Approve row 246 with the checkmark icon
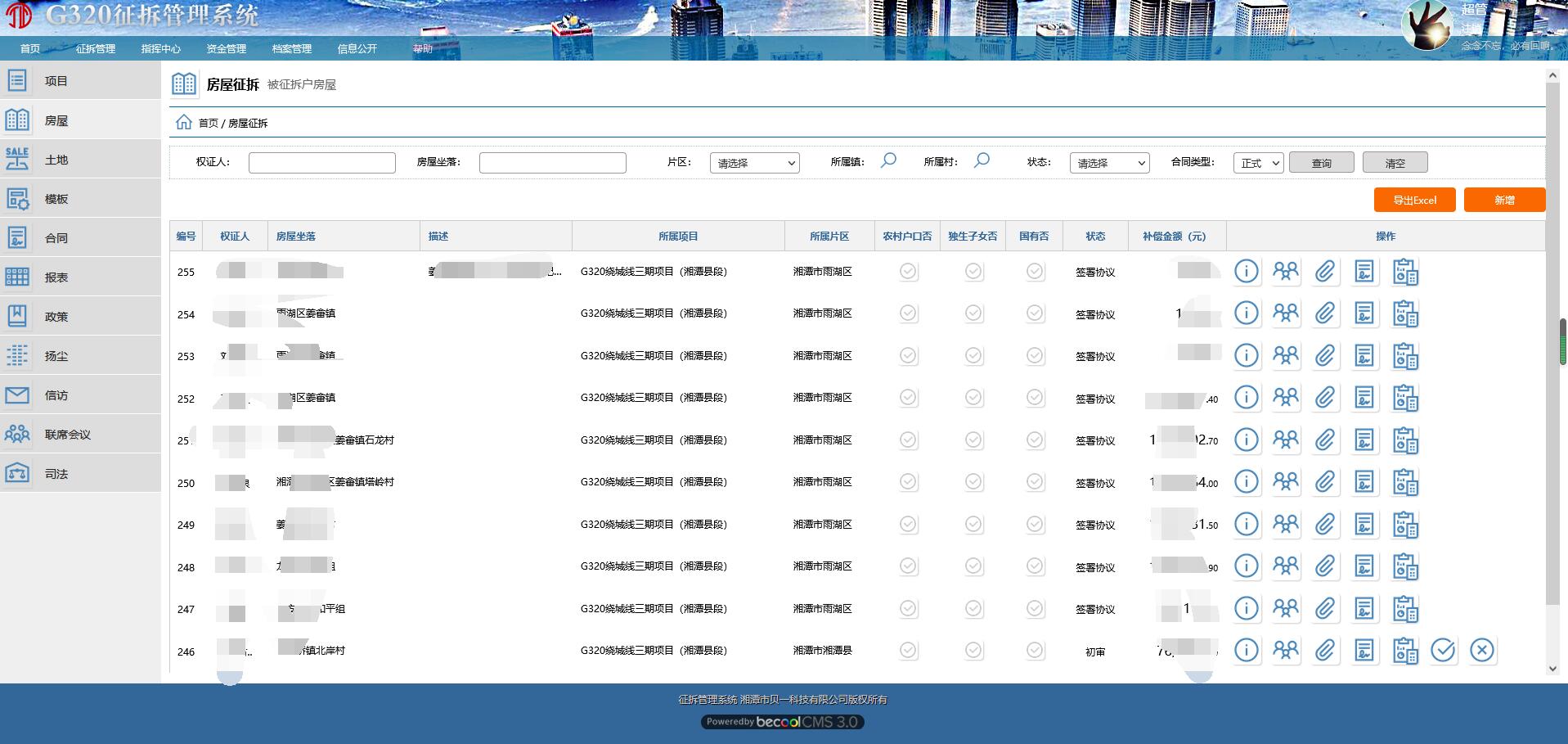Image resolution: width=1568 pixels, height=744 pixels. click(1443, 651)
